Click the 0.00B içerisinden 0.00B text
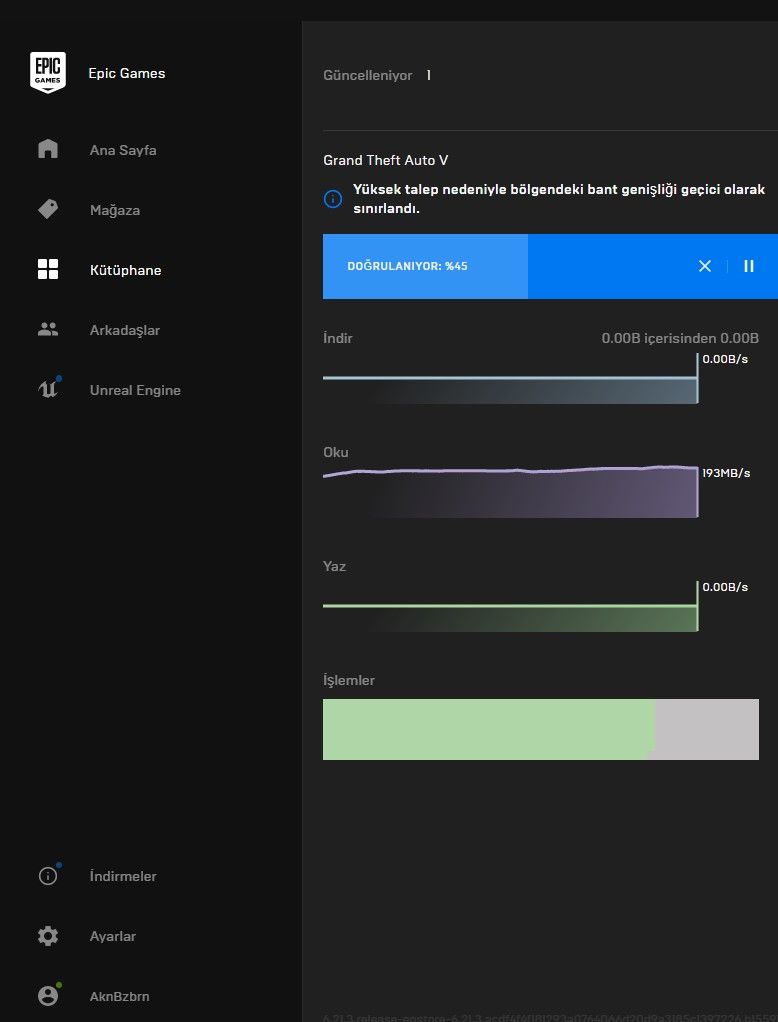778x1022 pixels. tap(680, 338)
